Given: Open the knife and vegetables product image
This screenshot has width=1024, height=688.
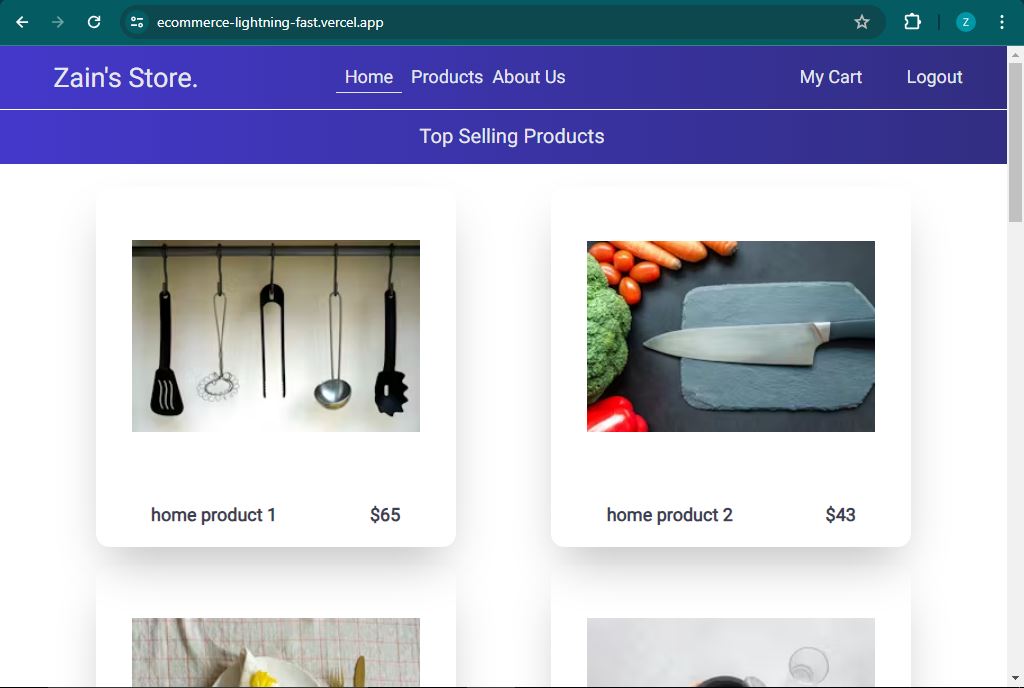Looking at the screenshot, I should (731, 336).
